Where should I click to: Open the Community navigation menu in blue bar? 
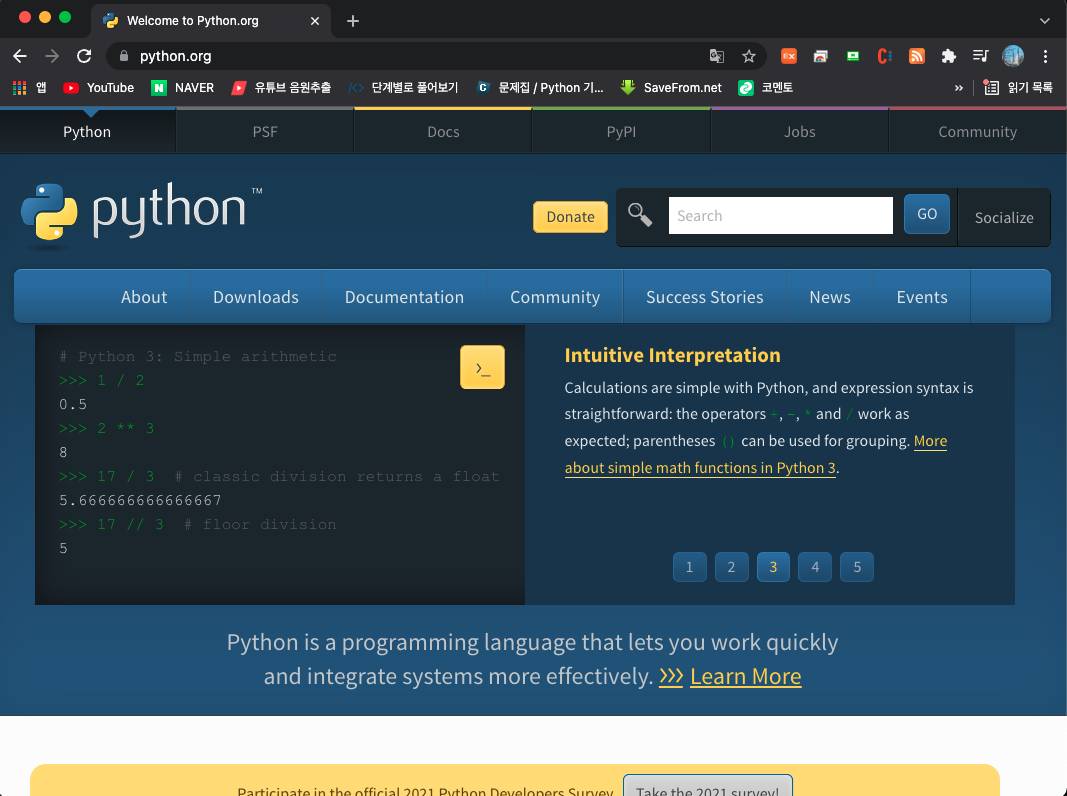point(555,297)
